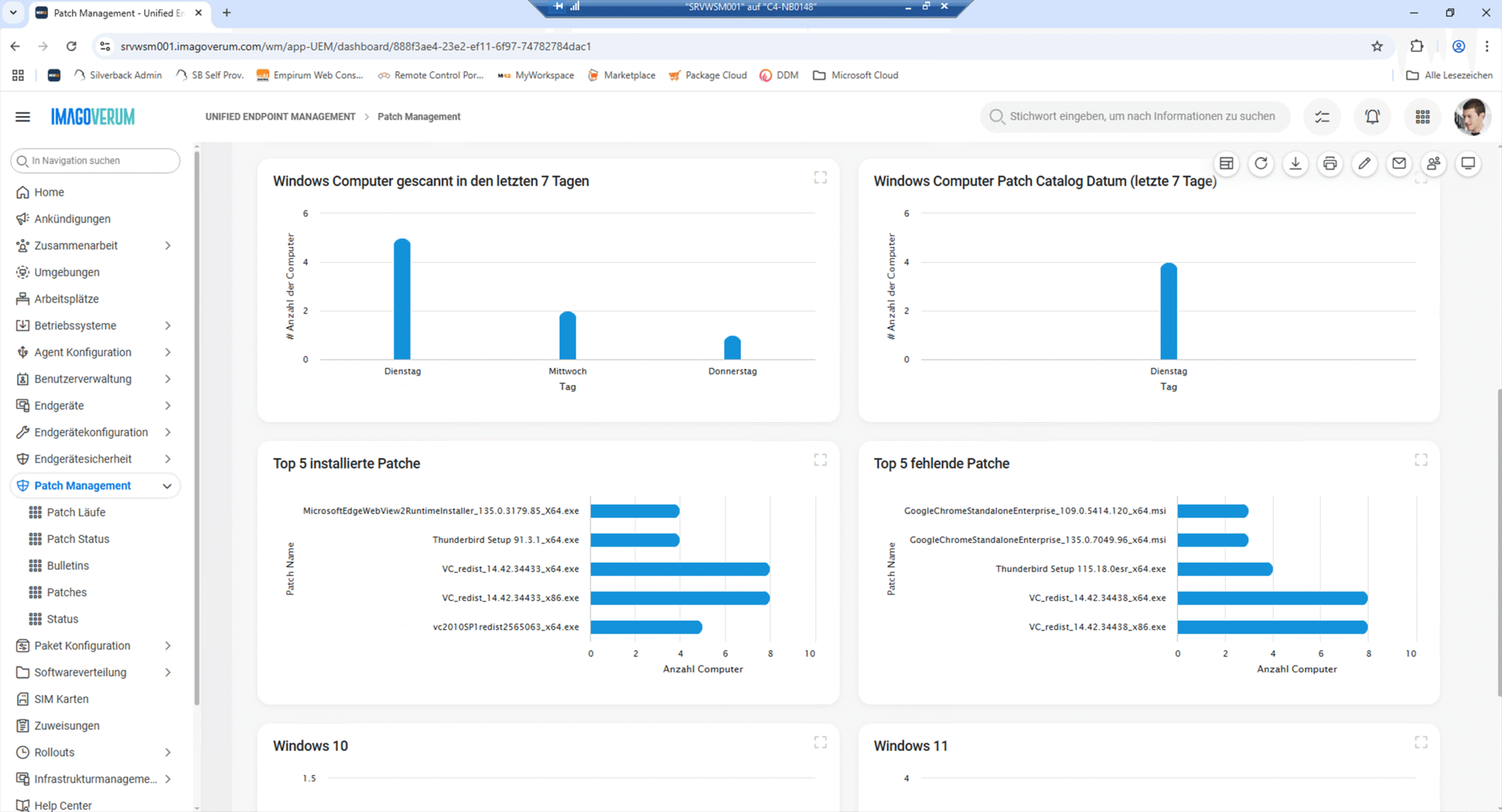Download the dashboard
This screenshot has width=1502, height=812.
1295,164
